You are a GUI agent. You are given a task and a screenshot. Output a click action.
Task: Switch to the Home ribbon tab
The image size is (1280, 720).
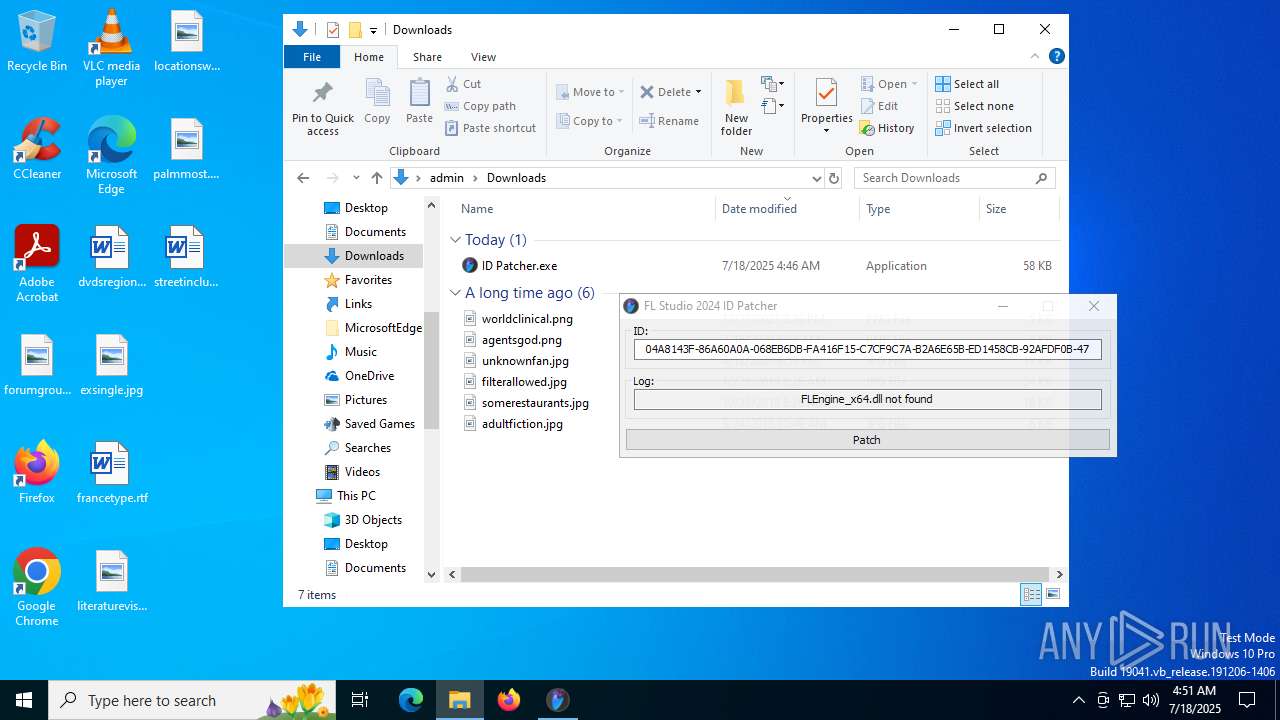tap(369, 57)
